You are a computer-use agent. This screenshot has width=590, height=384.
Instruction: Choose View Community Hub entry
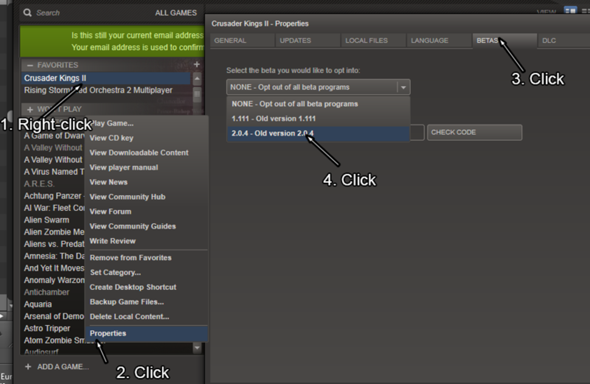127,197
